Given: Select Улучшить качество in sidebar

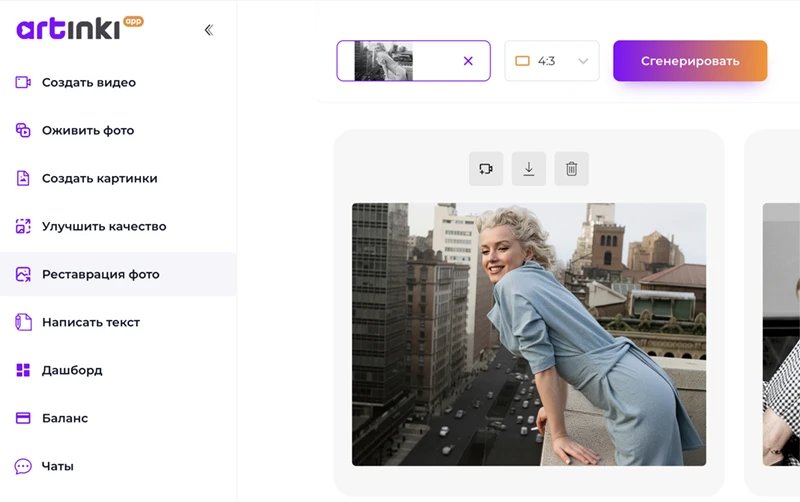Looking at the screenshot, I should click(104, 227).
